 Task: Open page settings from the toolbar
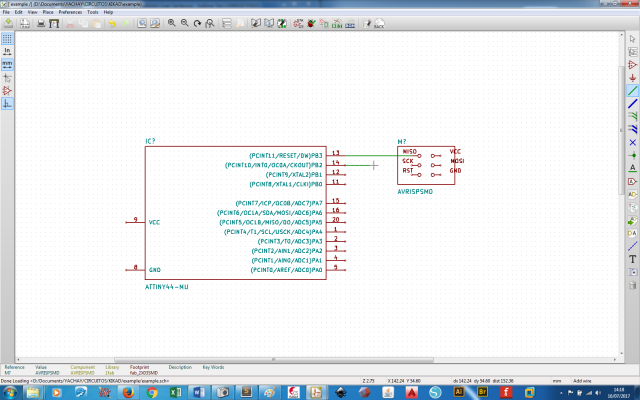(x=25, y=23)
